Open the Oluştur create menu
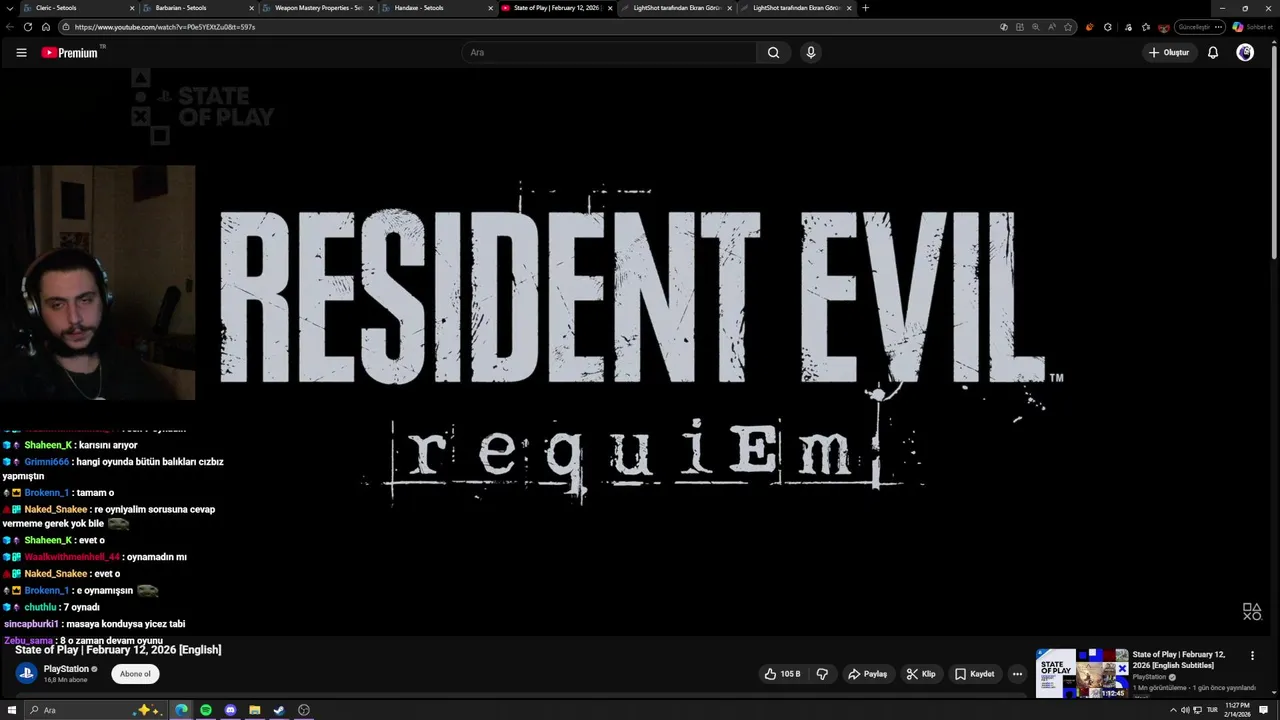Image resolution: width=1280 pixels, height=720 pixels. [1169, 52]
